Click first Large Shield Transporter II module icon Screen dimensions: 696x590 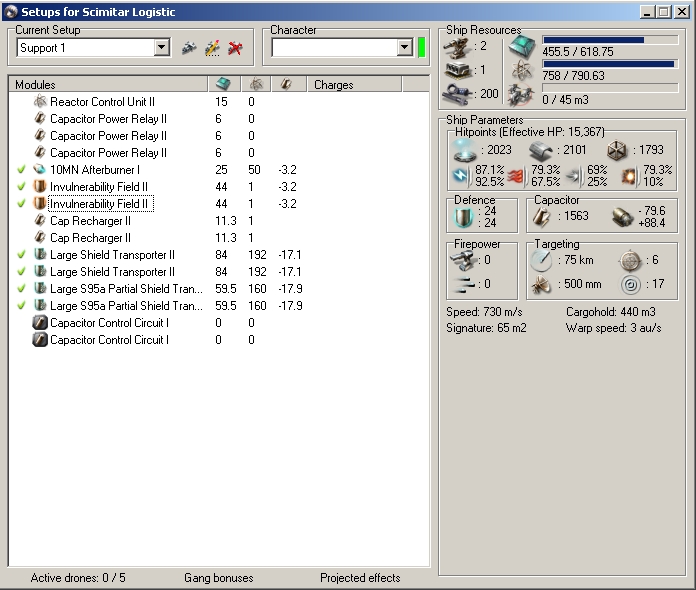(x=40, y=254)
